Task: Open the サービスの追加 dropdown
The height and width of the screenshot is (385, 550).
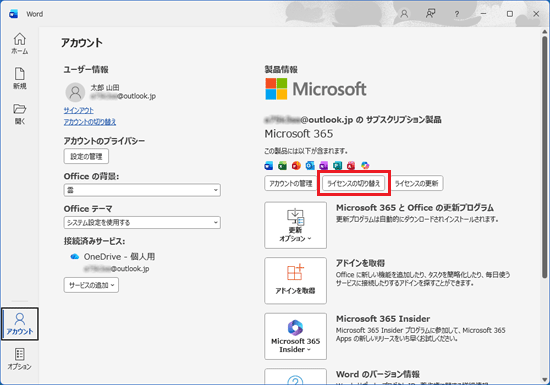Action: [x=91, y=285]
